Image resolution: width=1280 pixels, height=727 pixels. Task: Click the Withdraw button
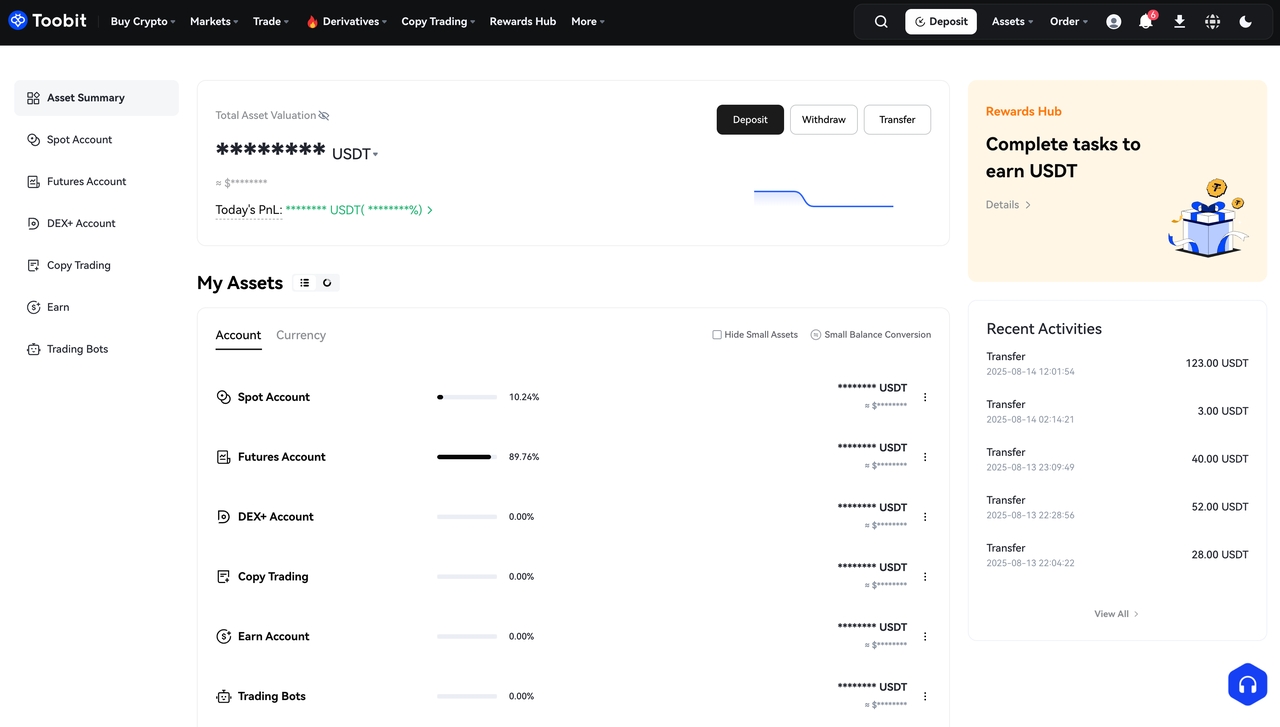point(824,120)
